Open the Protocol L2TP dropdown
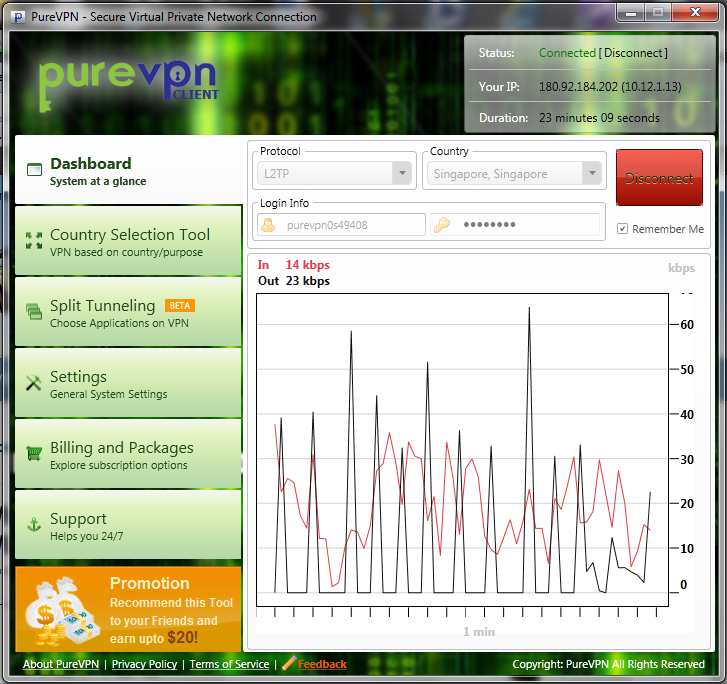The width and height of the screenshot is (727, 684). coord(334,173)
